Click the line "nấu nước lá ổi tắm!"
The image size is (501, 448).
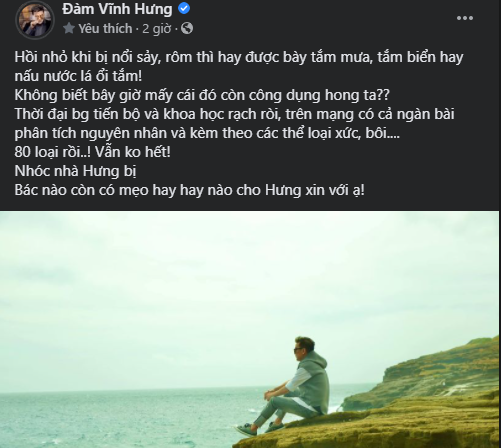point(78,76)
